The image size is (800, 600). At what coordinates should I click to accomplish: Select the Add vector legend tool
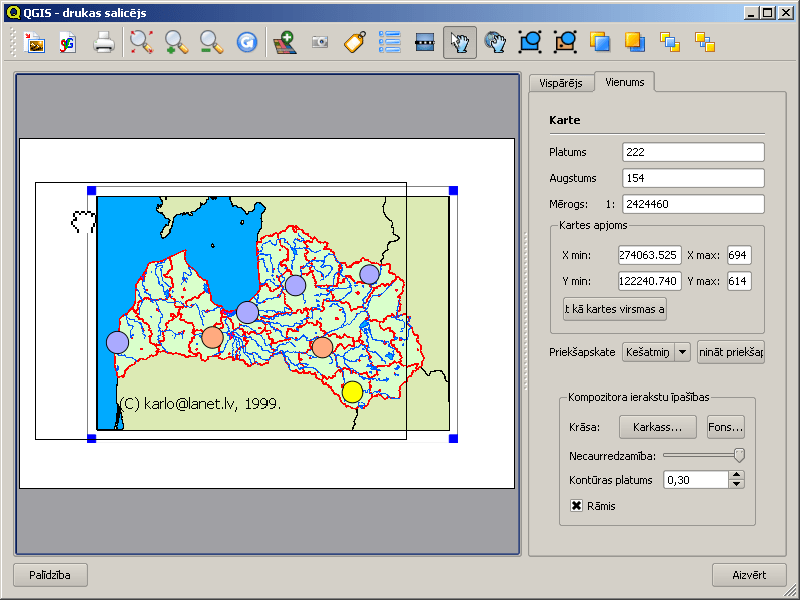coord(390,43)
